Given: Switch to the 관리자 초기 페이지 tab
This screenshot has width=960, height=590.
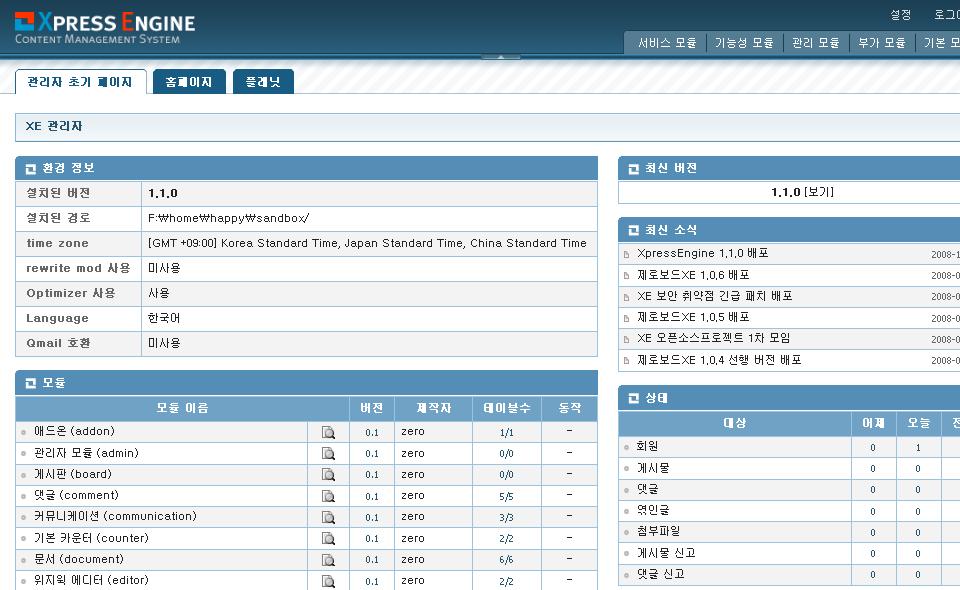Looking at the screenshot, I should (x=80, y=81).
